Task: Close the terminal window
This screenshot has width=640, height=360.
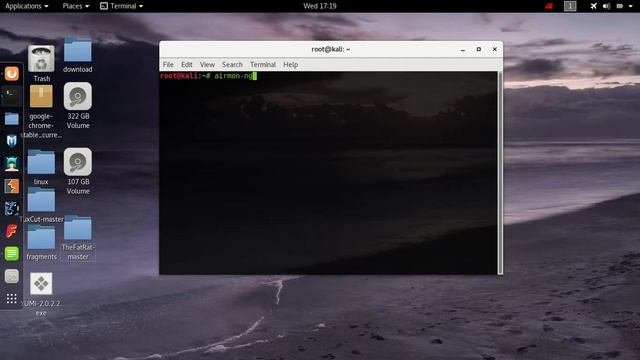Action: pyautogui.click(x=495, y=49)
